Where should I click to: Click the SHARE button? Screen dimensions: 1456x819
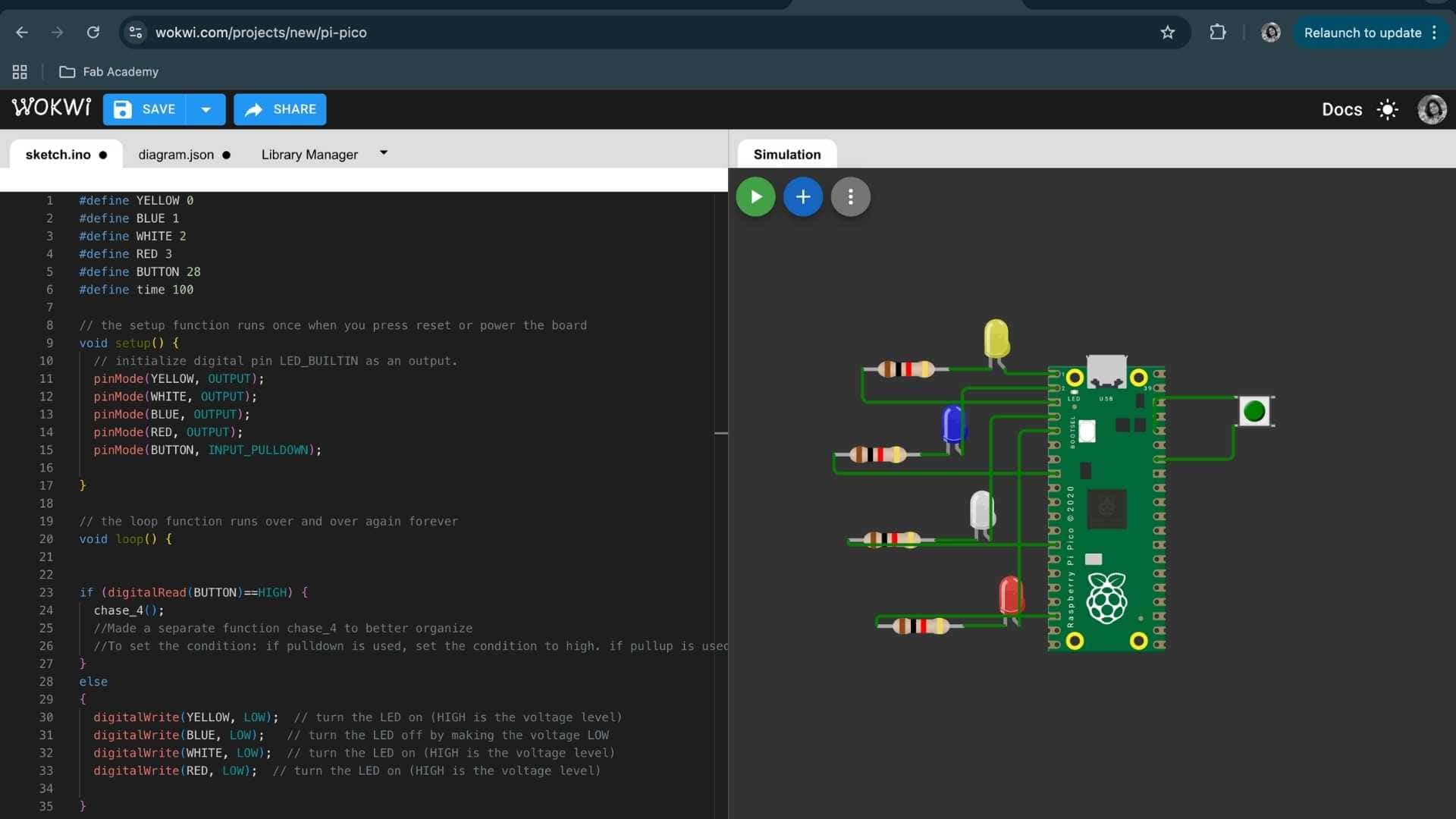[x=280, y=109]
